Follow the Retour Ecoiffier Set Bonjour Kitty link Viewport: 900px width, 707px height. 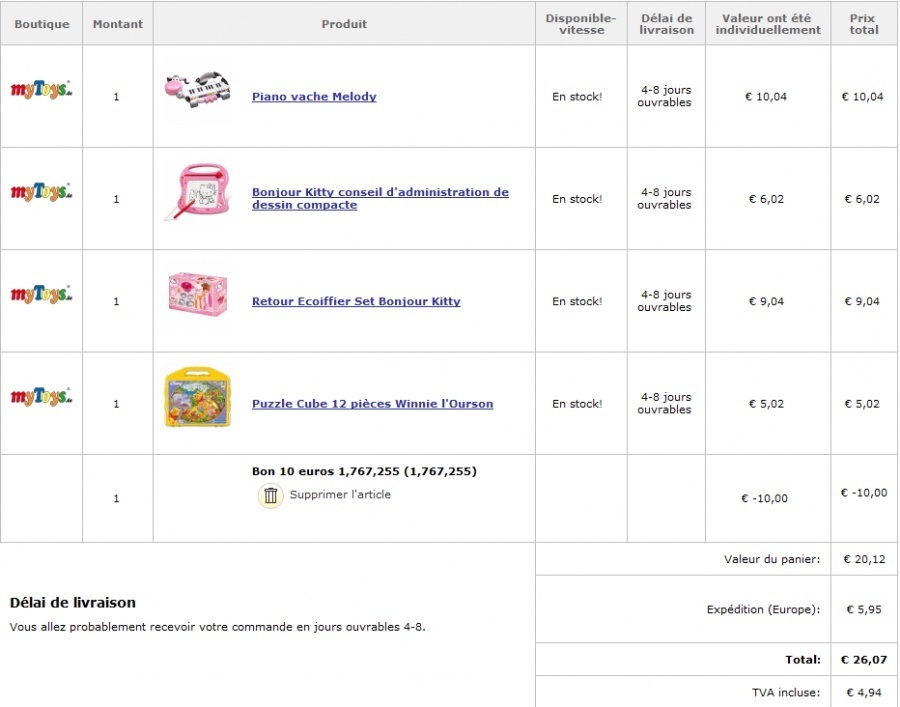click(356, 301)
